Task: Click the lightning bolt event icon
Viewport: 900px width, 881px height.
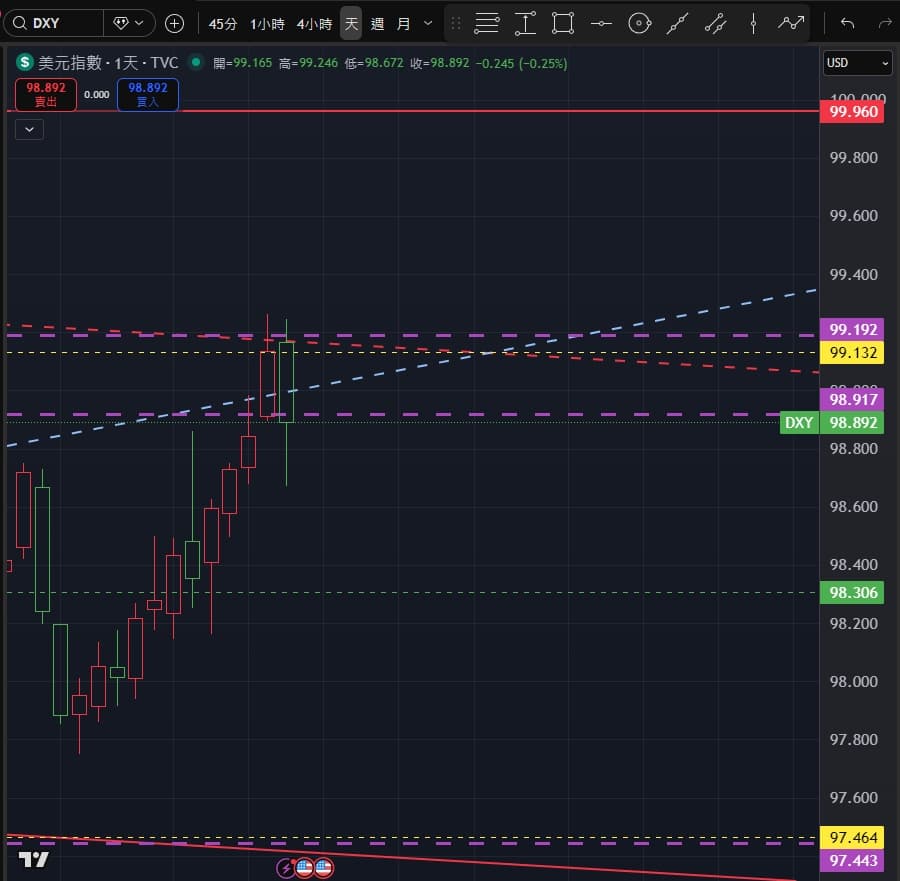Action: coord(285,868)
